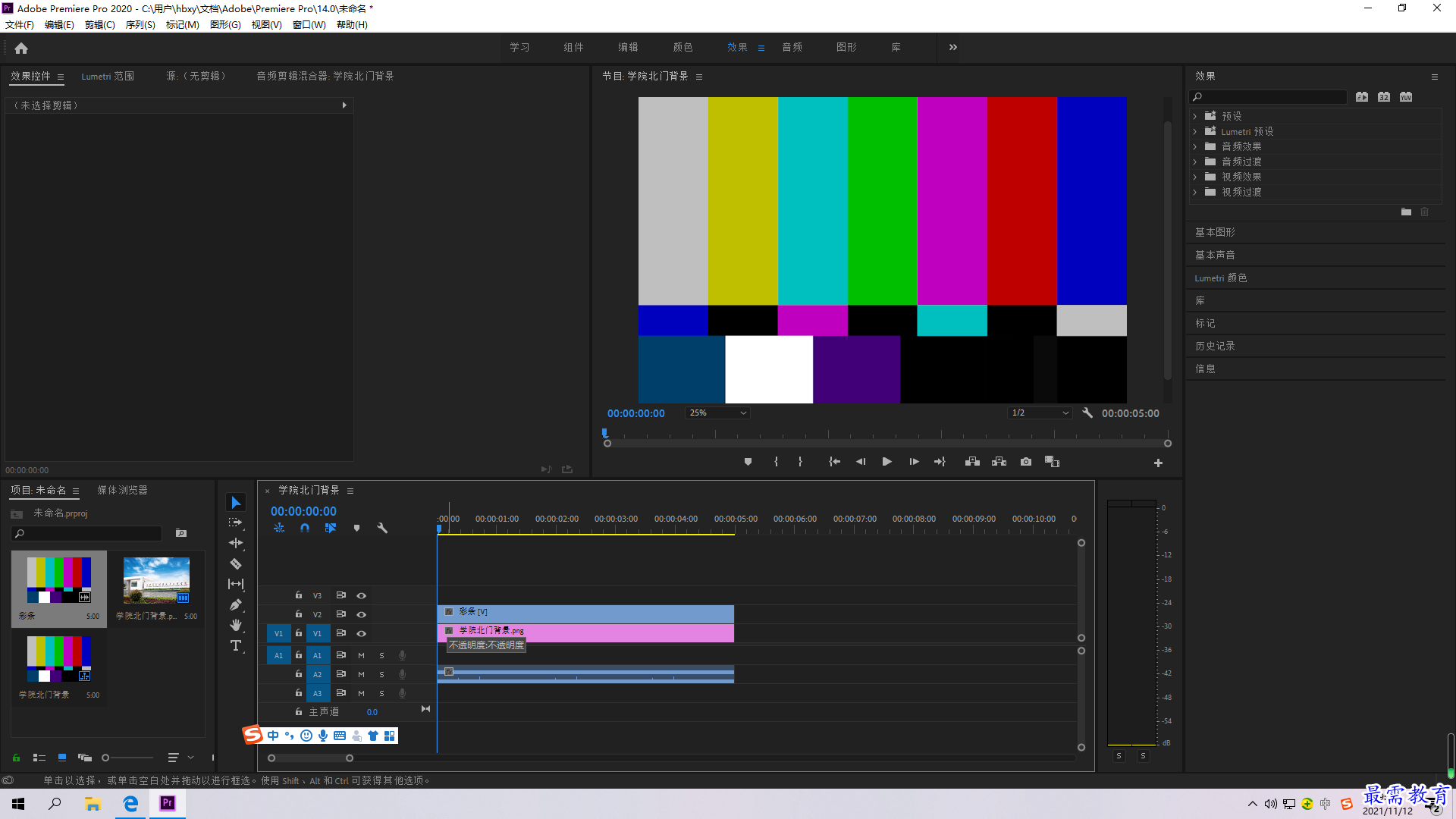Toggle V1 track output eye
This screenshot has width=1456, height=819.
362,634
